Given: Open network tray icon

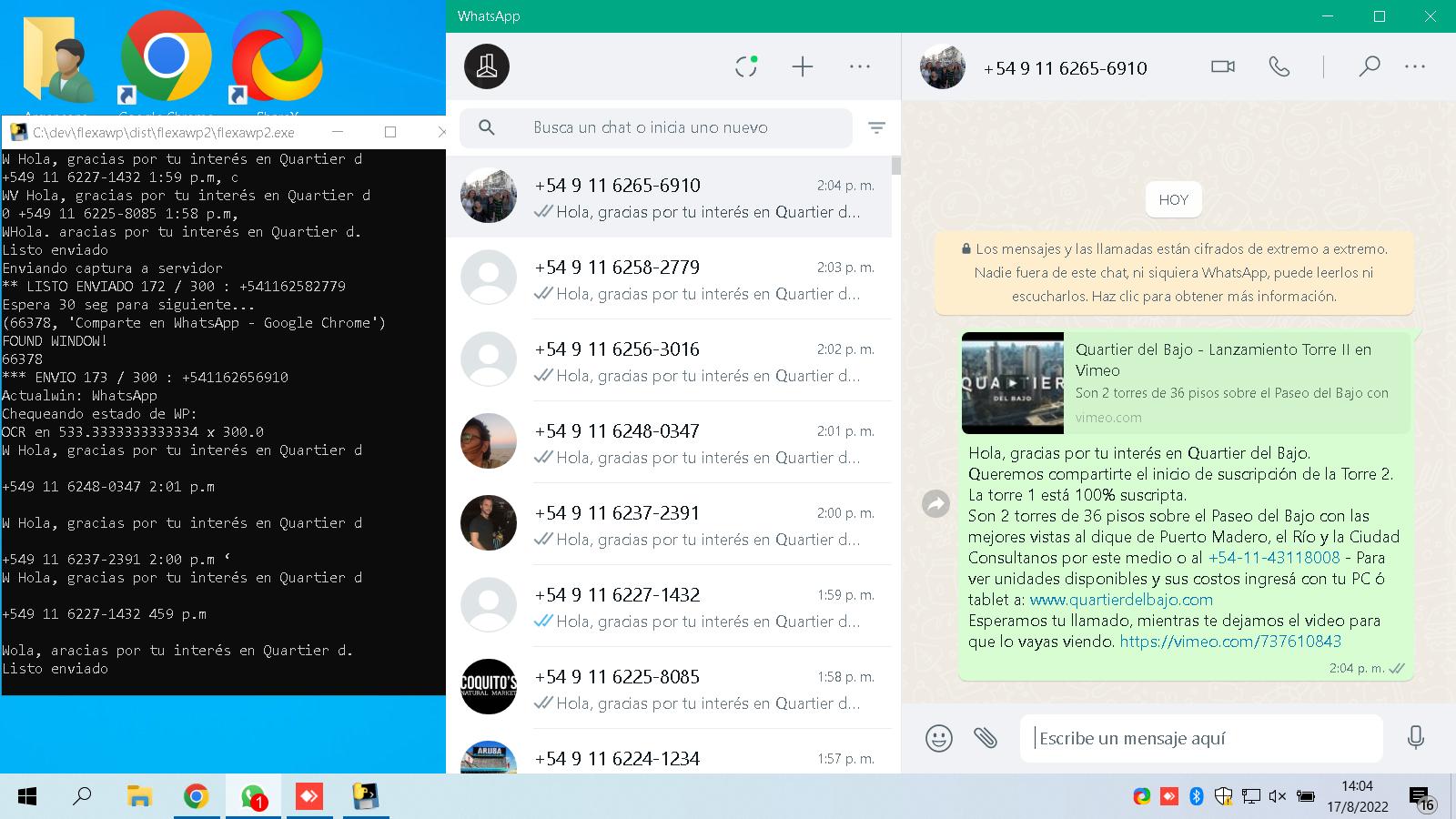Looking at the screenshot, I should point(1251,797).
